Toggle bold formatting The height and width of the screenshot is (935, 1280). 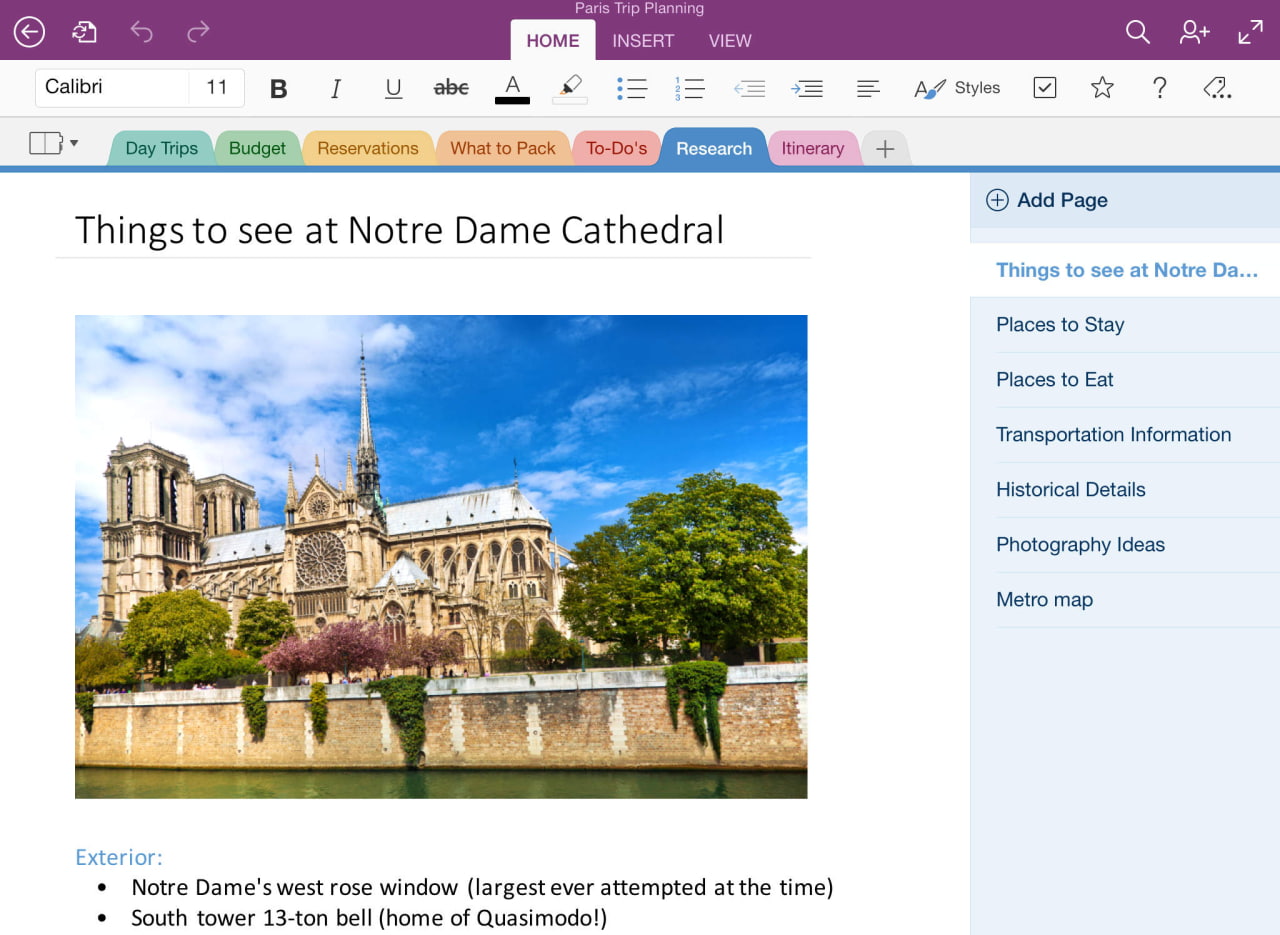pos(279,88)
